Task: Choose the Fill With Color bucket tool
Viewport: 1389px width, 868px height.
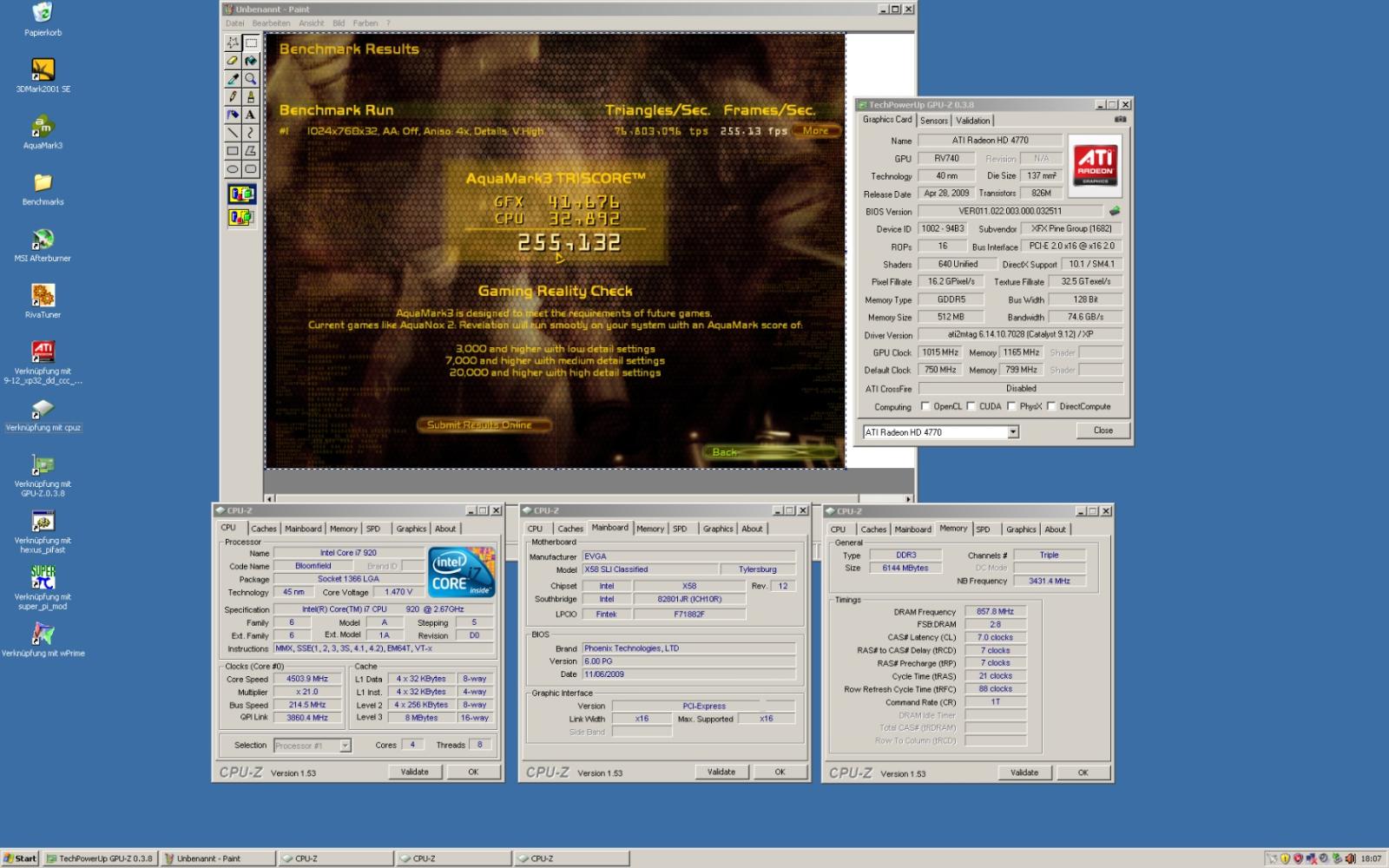Action: (x=251, y=61)
